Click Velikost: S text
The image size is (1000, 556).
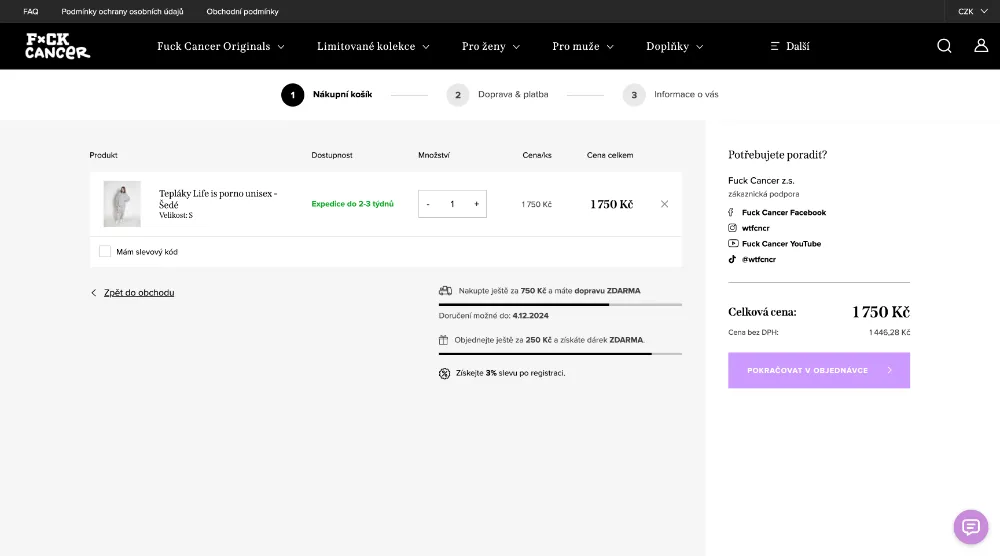[x=176, y=216]
